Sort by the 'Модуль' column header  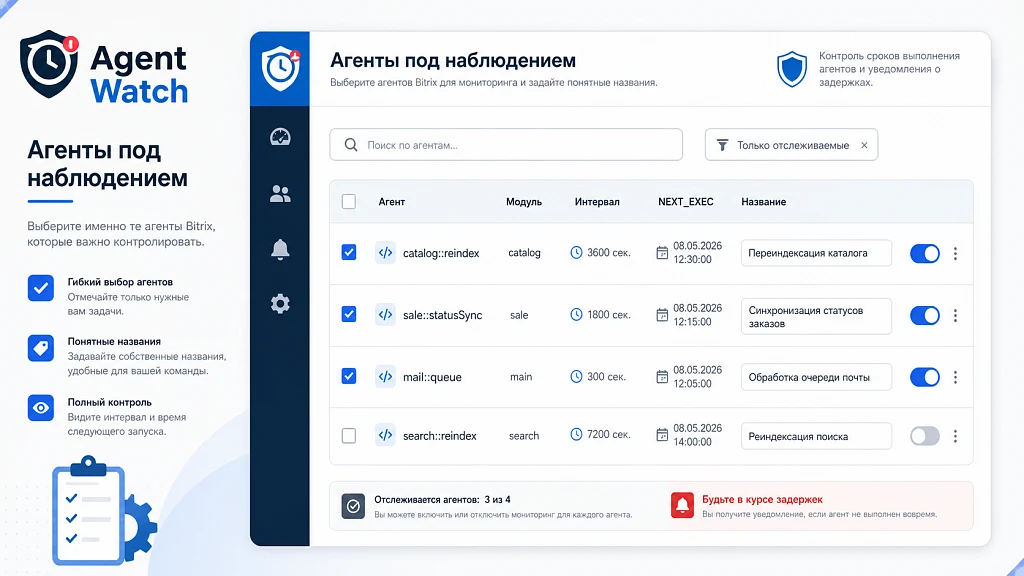[524, 202]
